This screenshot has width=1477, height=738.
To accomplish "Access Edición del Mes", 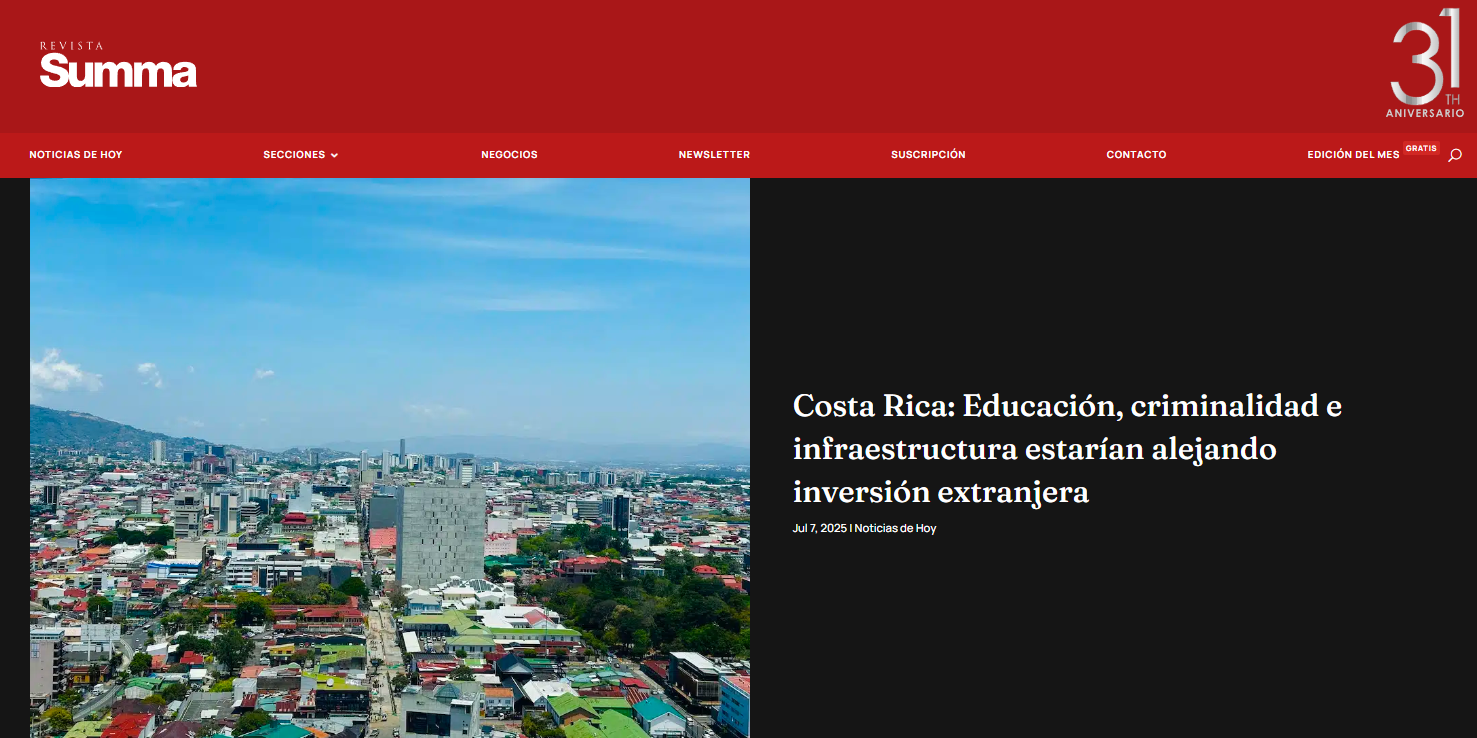I will pyautogui.click(x=1353, y=155).
